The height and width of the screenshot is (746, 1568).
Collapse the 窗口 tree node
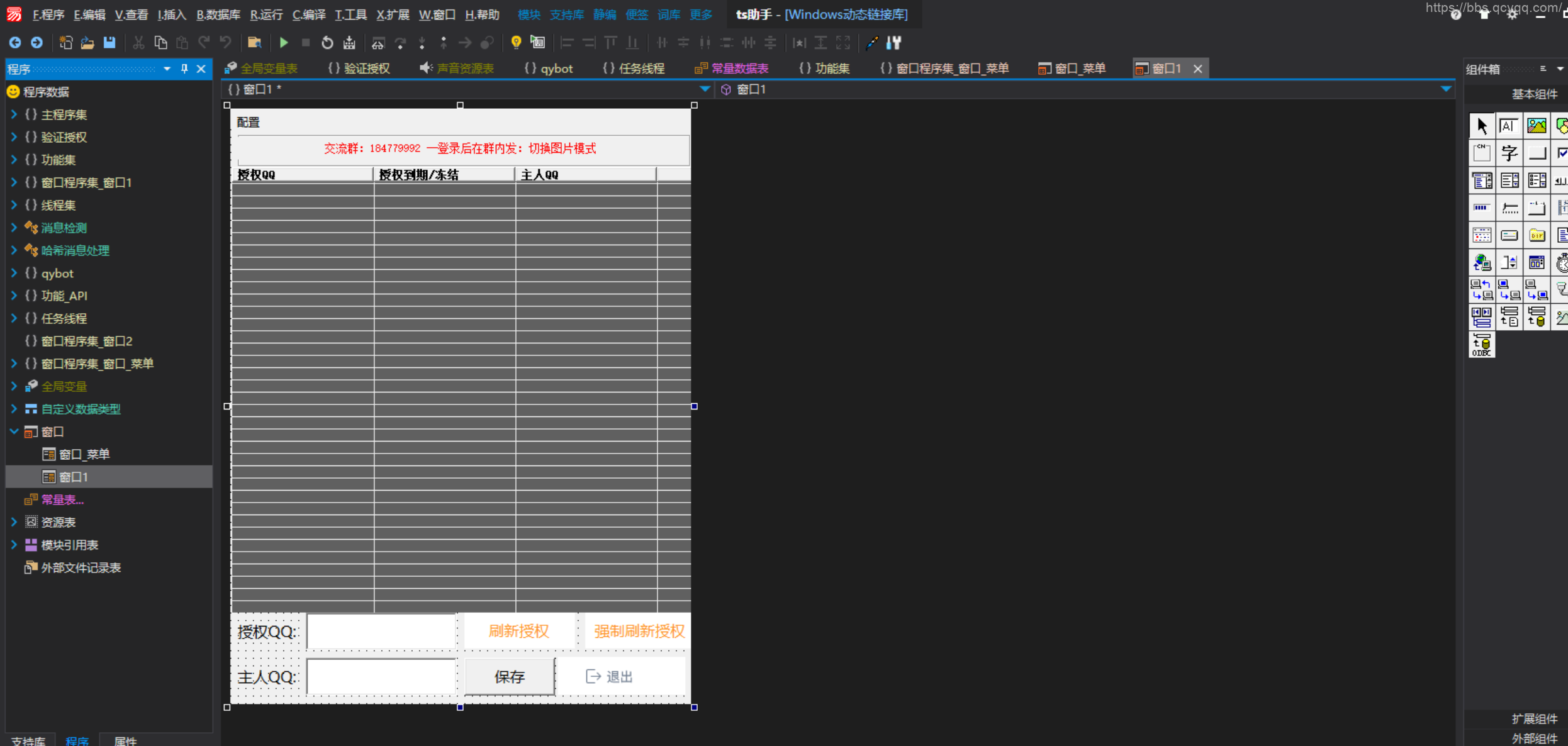pyautogui.click(x=14, y=431)
